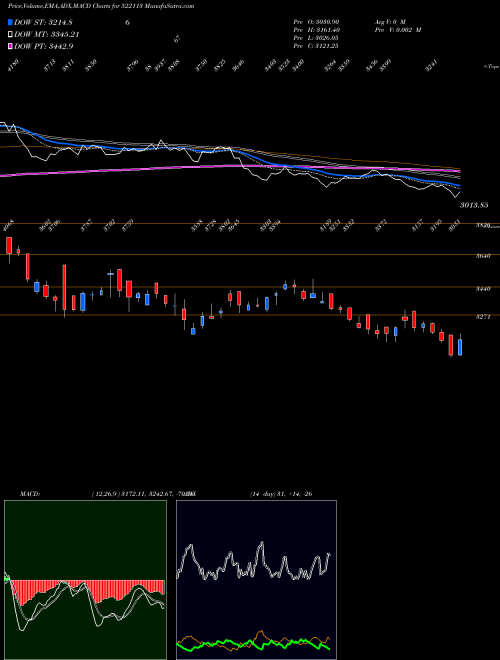Click the Pre V: 0.002 M text

(398, 30)
